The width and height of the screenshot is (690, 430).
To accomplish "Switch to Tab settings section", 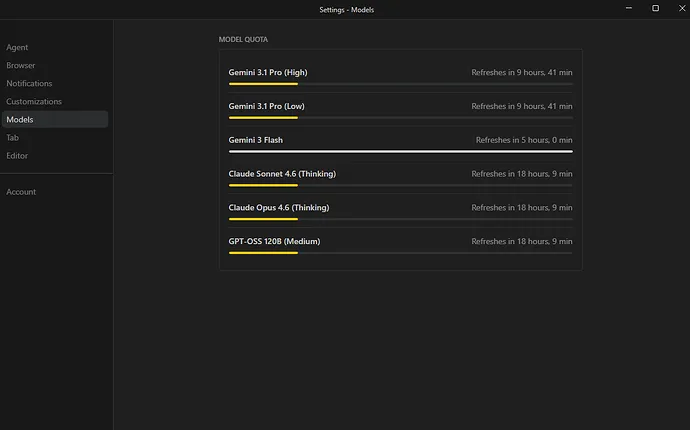I will point(12,137).
